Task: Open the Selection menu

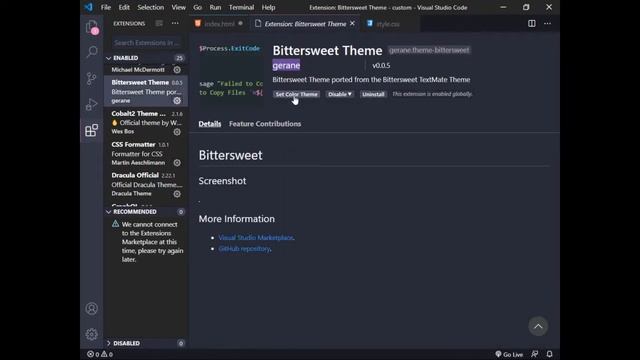Action: (151, 7)
